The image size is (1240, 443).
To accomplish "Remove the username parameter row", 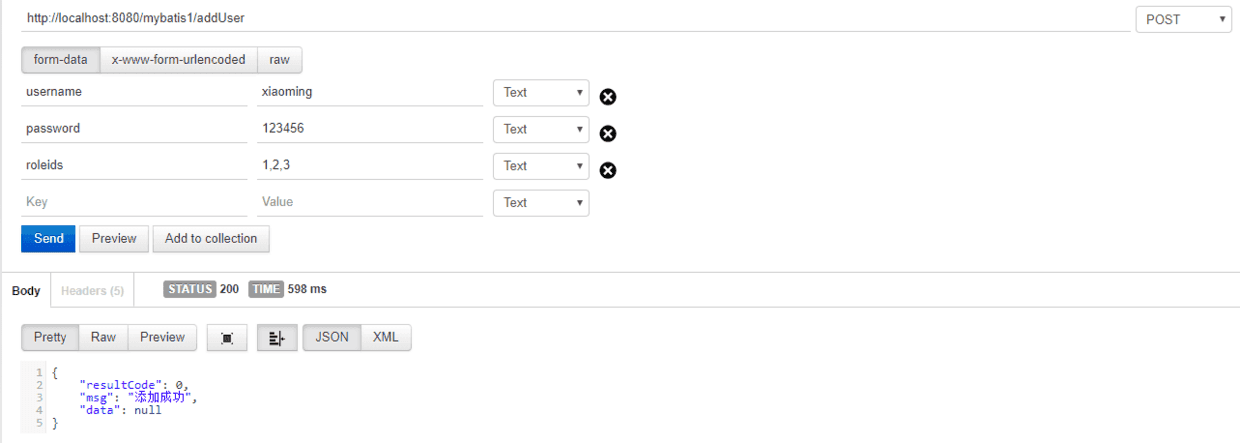I will tap(608, 97).
